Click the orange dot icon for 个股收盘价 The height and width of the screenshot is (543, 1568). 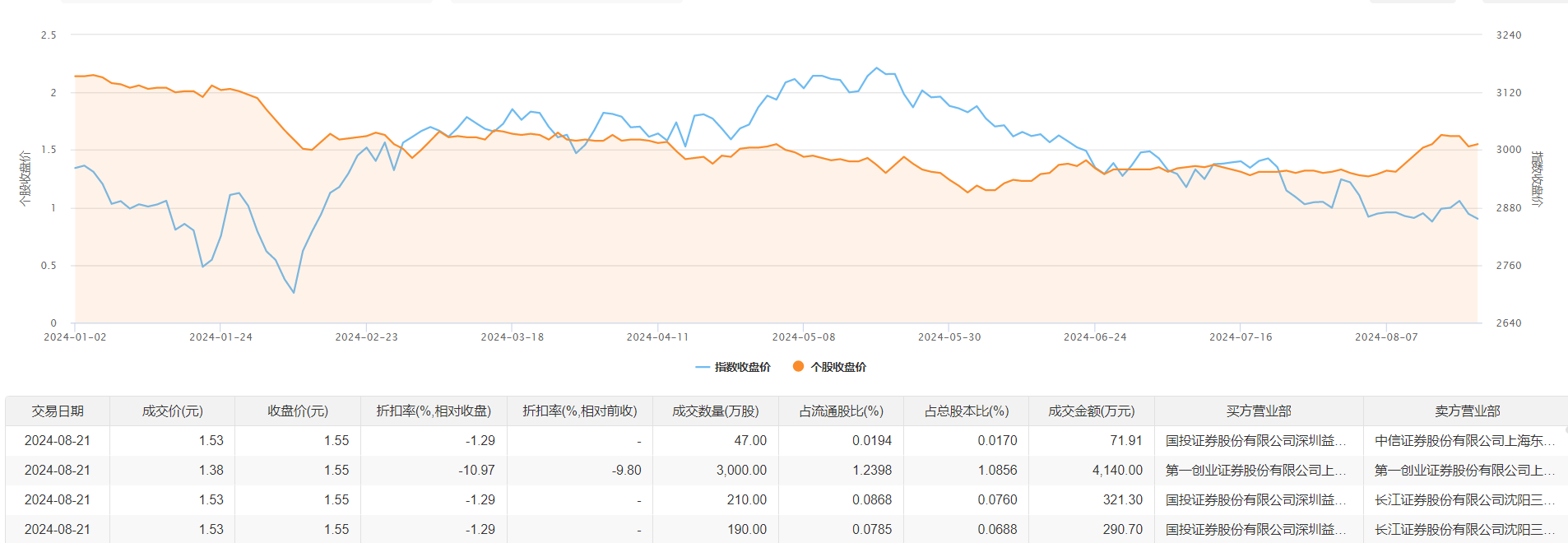(797, 367)
